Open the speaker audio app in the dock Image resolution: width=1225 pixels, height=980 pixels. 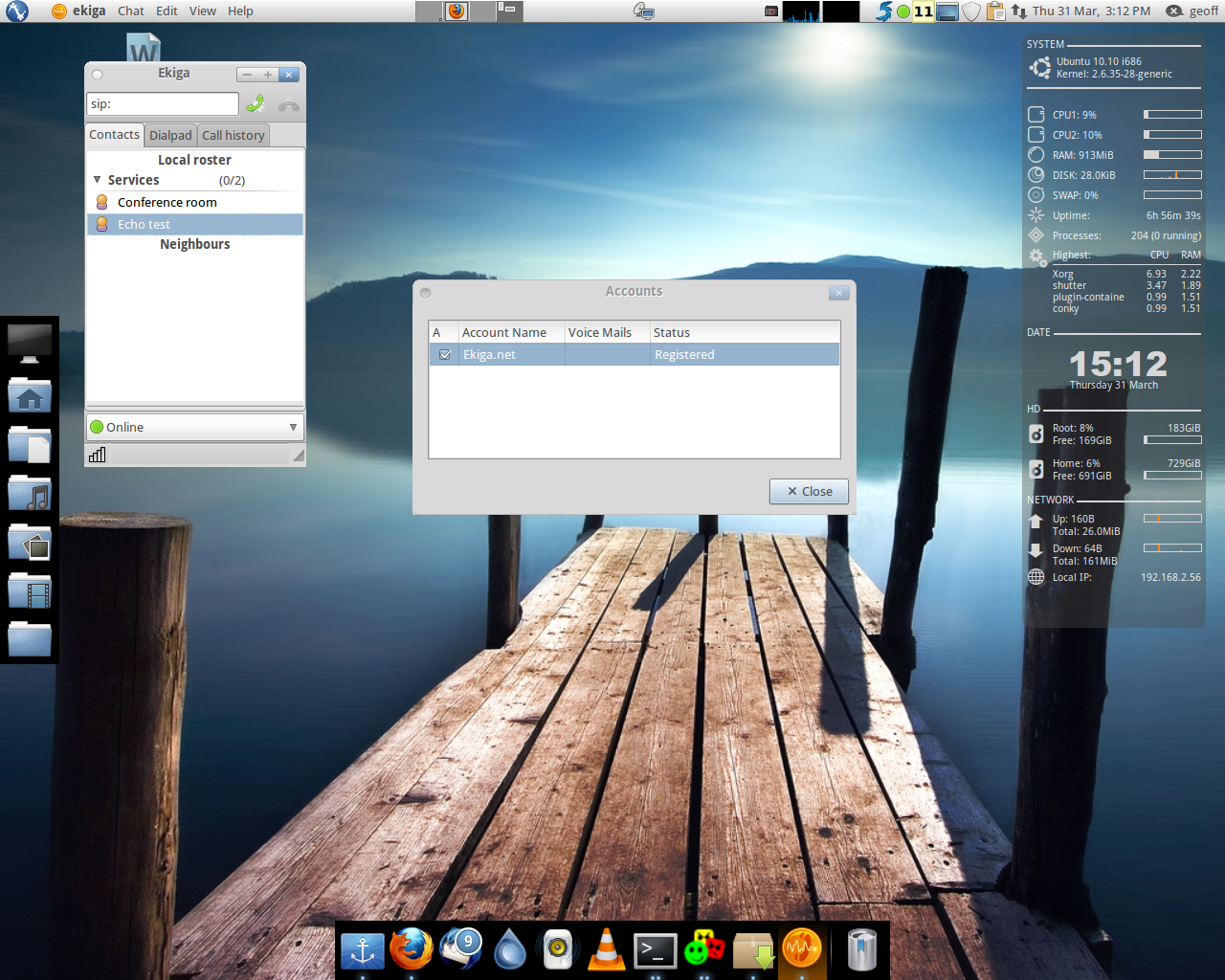558,949
